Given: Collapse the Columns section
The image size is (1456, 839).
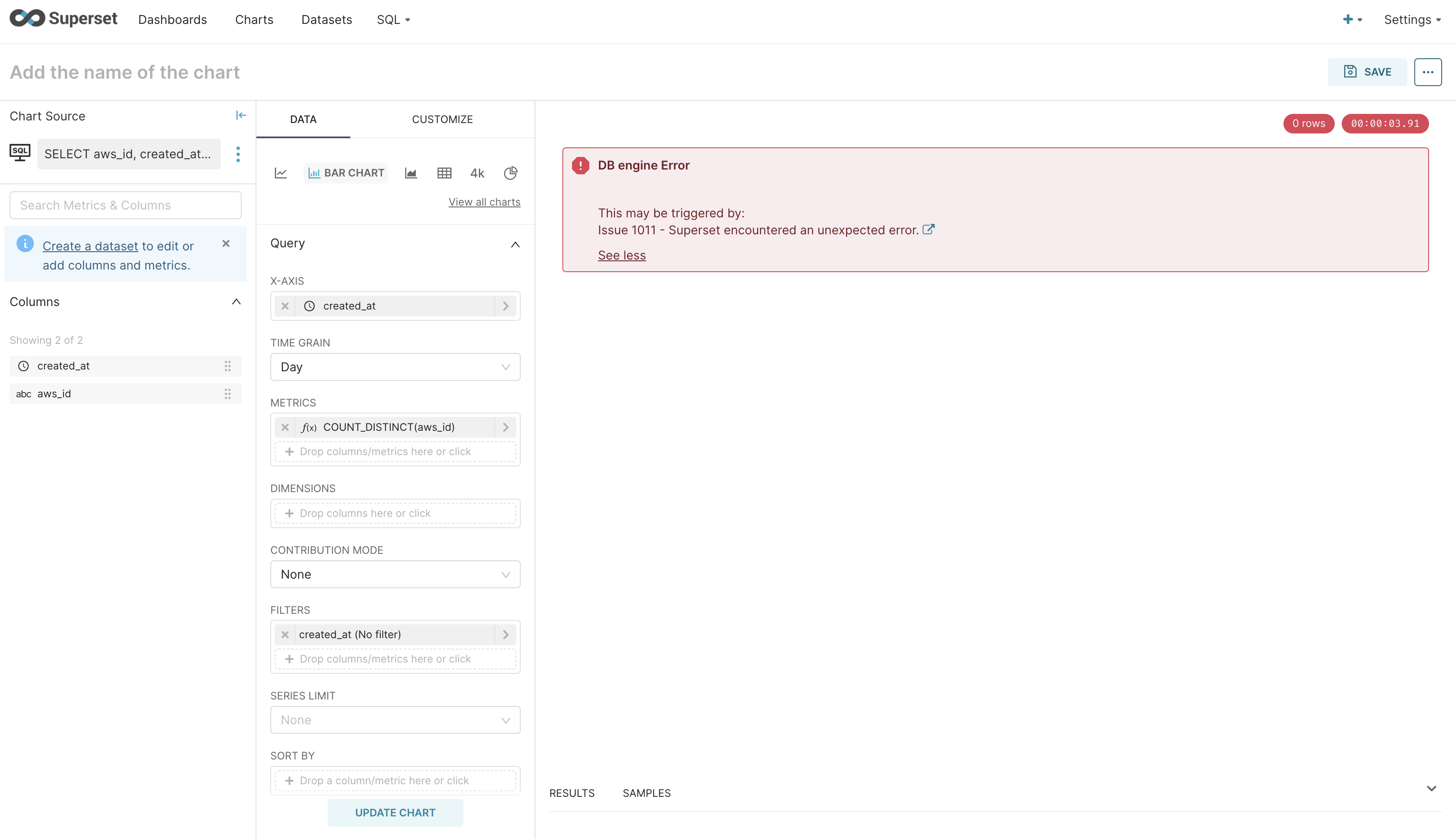Looking at the screenshot, I should coord(236,301).
